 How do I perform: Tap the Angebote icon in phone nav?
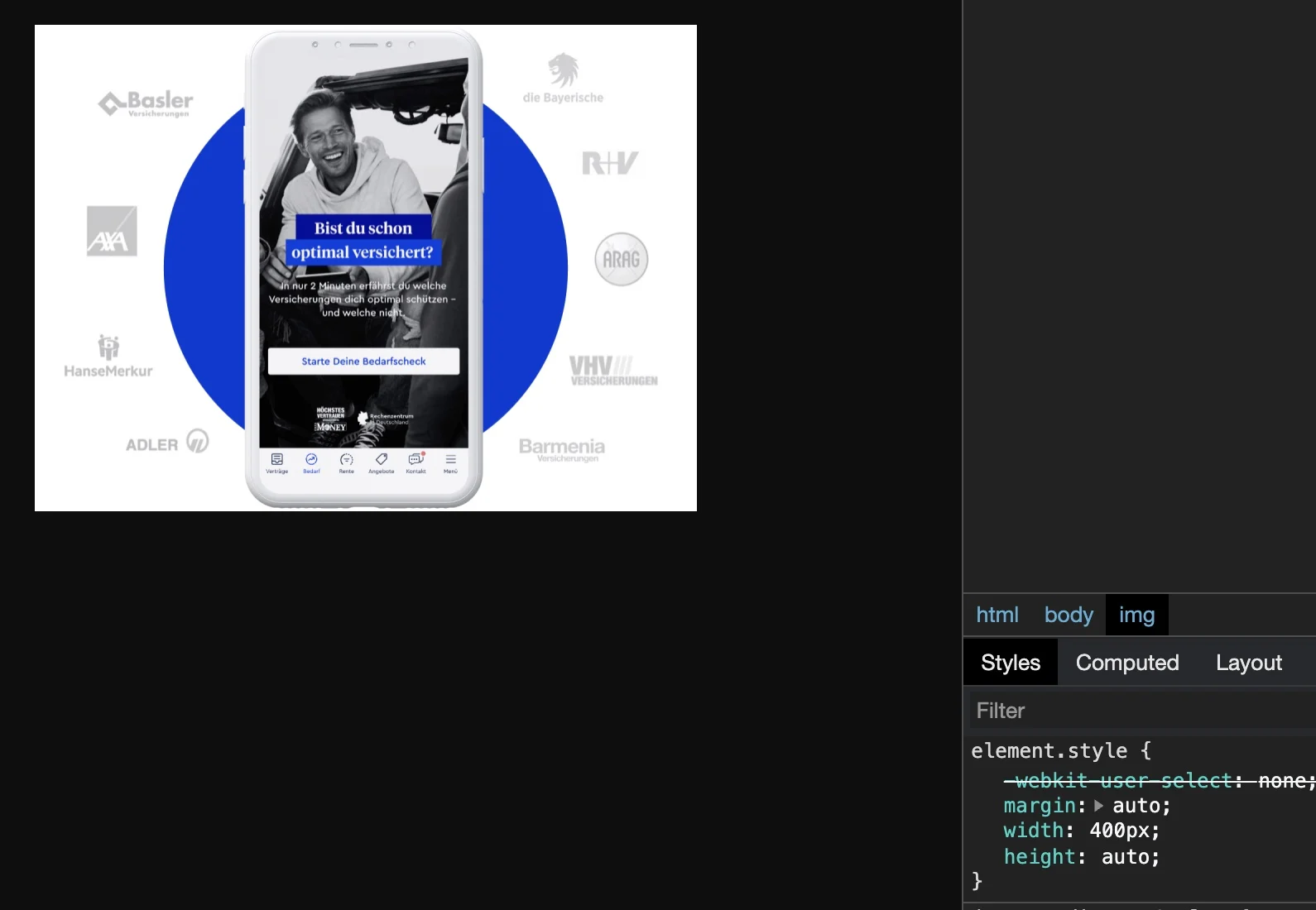(381, 462)
